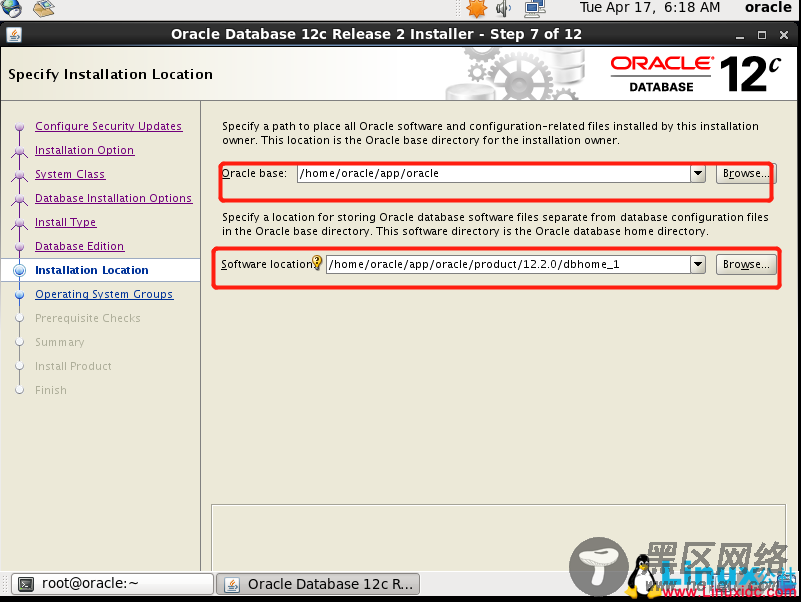Close the Oracle installer window
Viewport: 801px width, 602px height.
point(784,35)
